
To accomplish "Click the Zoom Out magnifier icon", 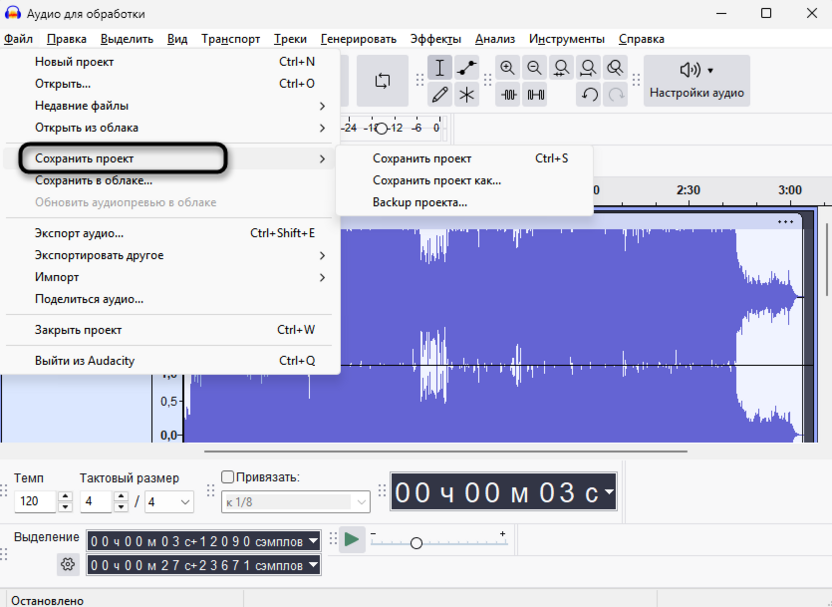I will pyautogui.click(x=534, y=68).
